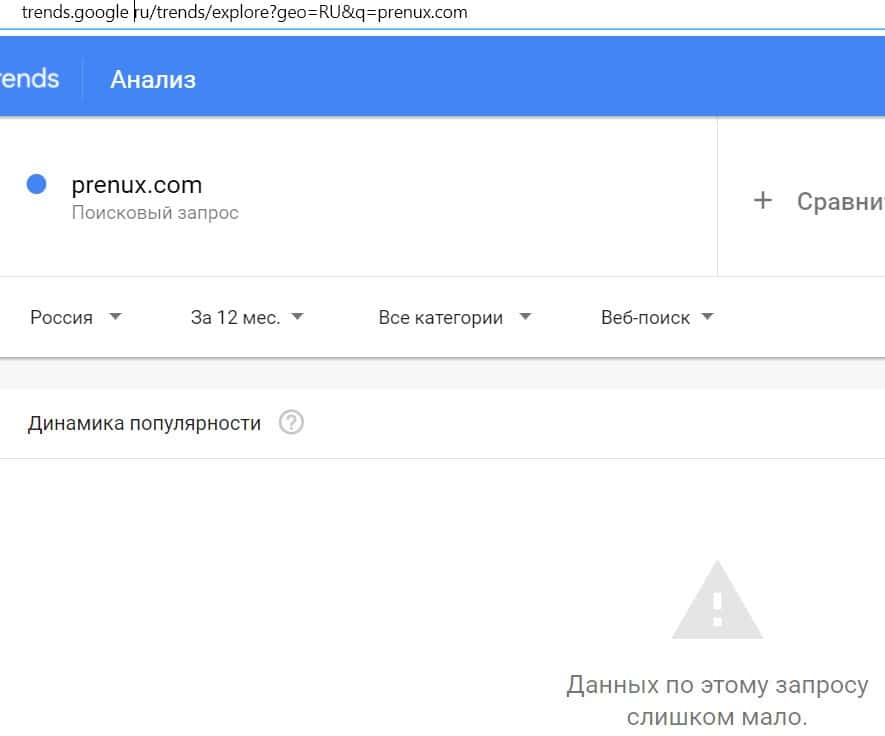
Task: Click the plus icon before Сравнить
Action: click(x=763, y=201)
